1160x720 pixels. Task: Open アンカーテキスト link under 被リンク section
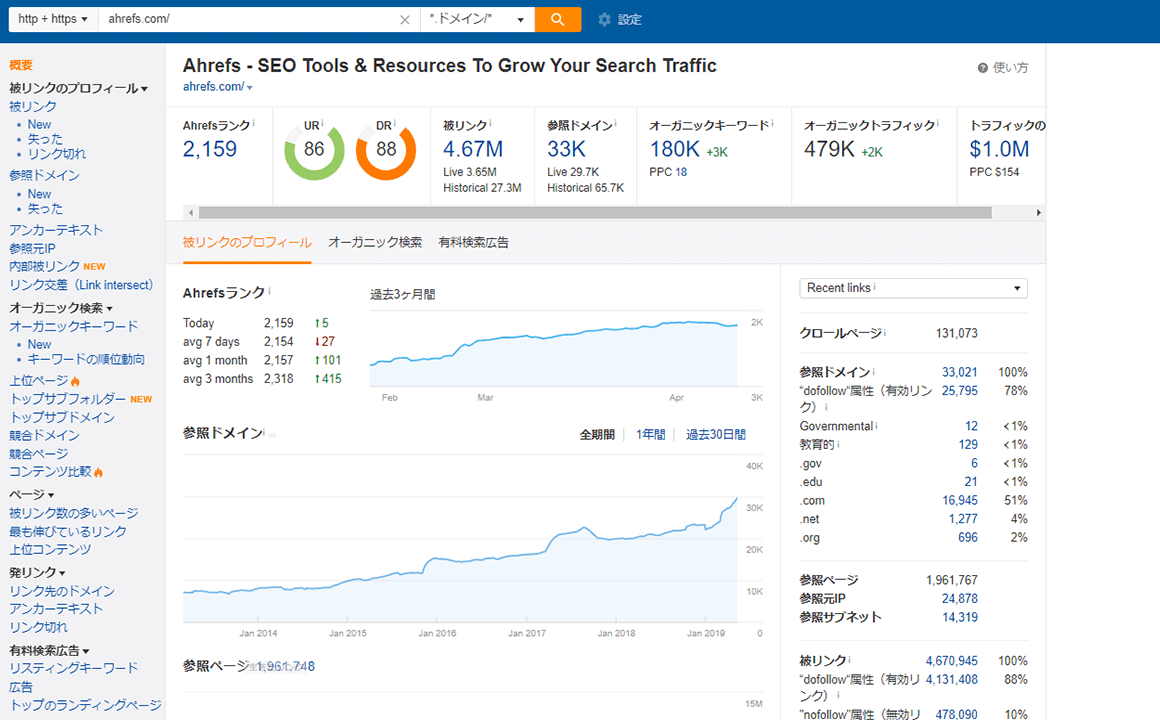(x=56, y=230)
